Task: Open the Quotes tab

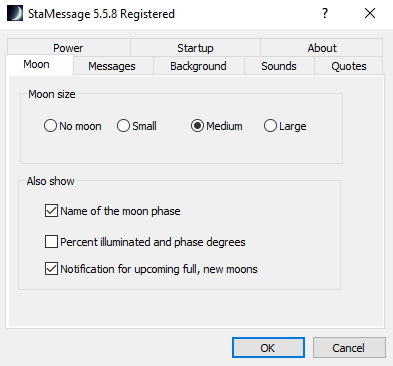Action: point(349,66)
